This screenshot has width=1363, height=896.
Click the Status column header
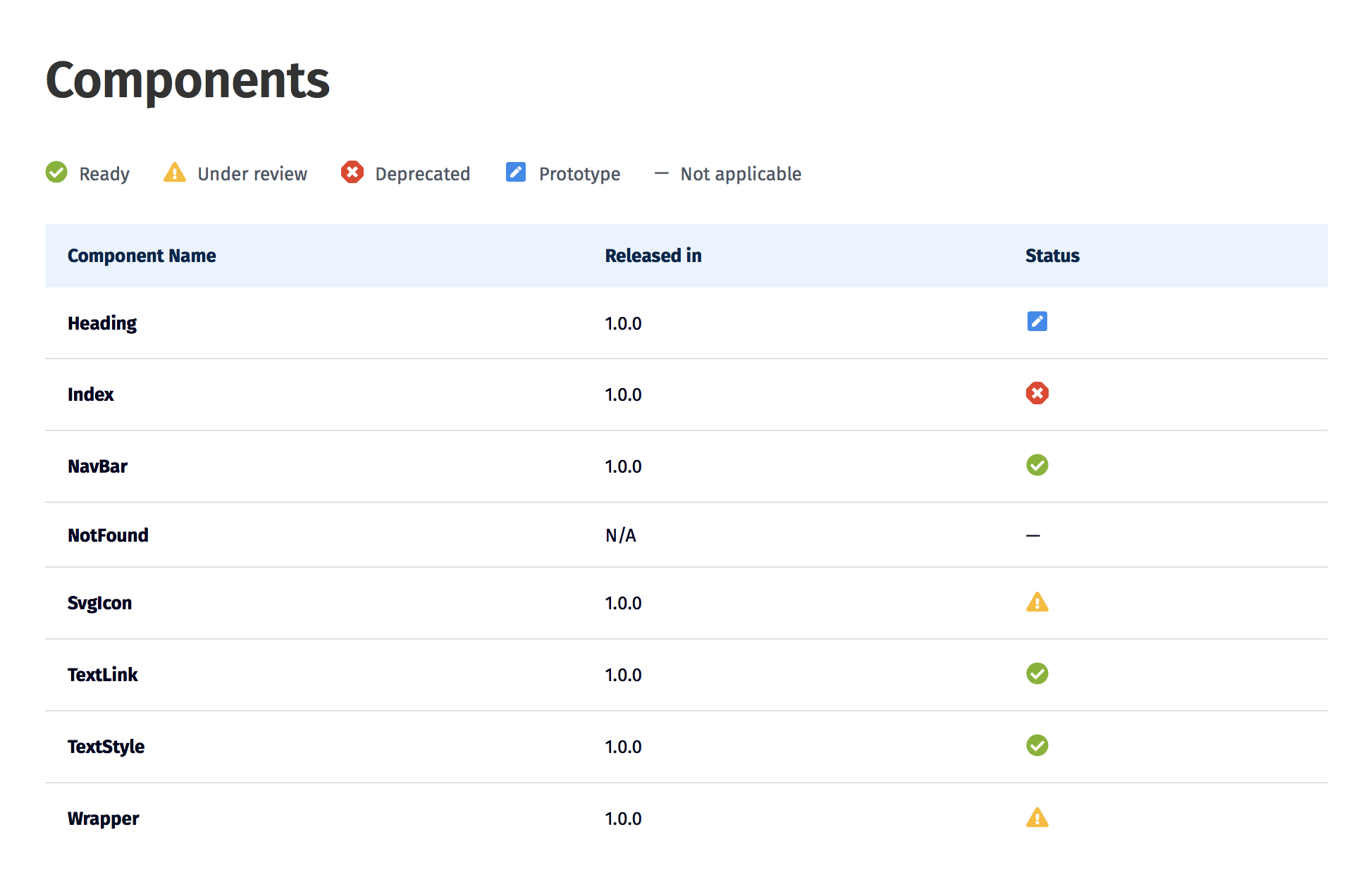click(1051, 256)
